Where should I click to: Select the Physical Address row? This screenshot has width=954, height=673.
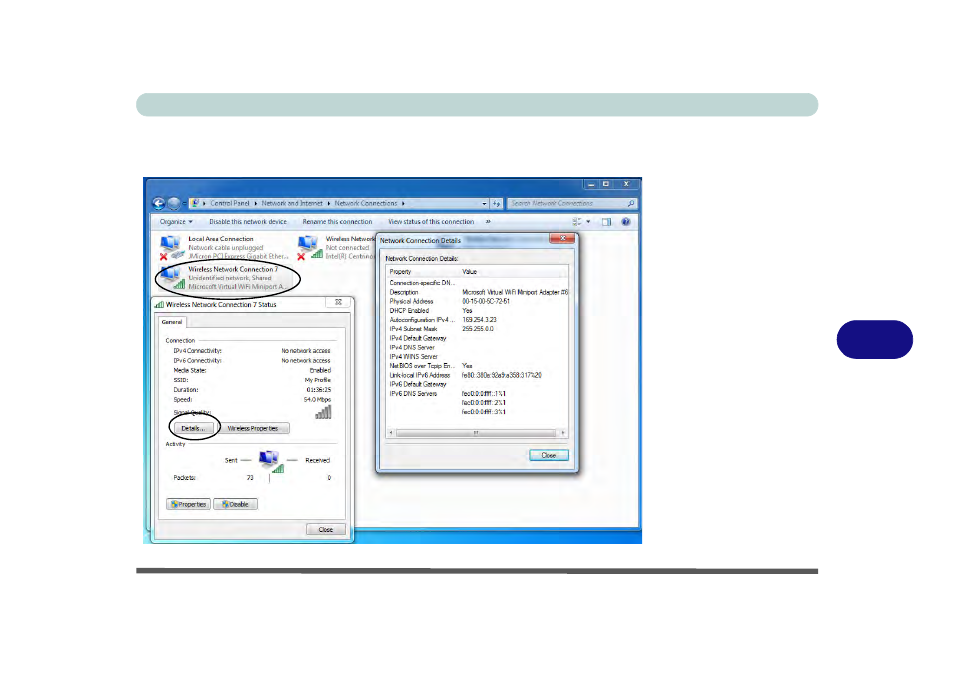pos(478,301)
